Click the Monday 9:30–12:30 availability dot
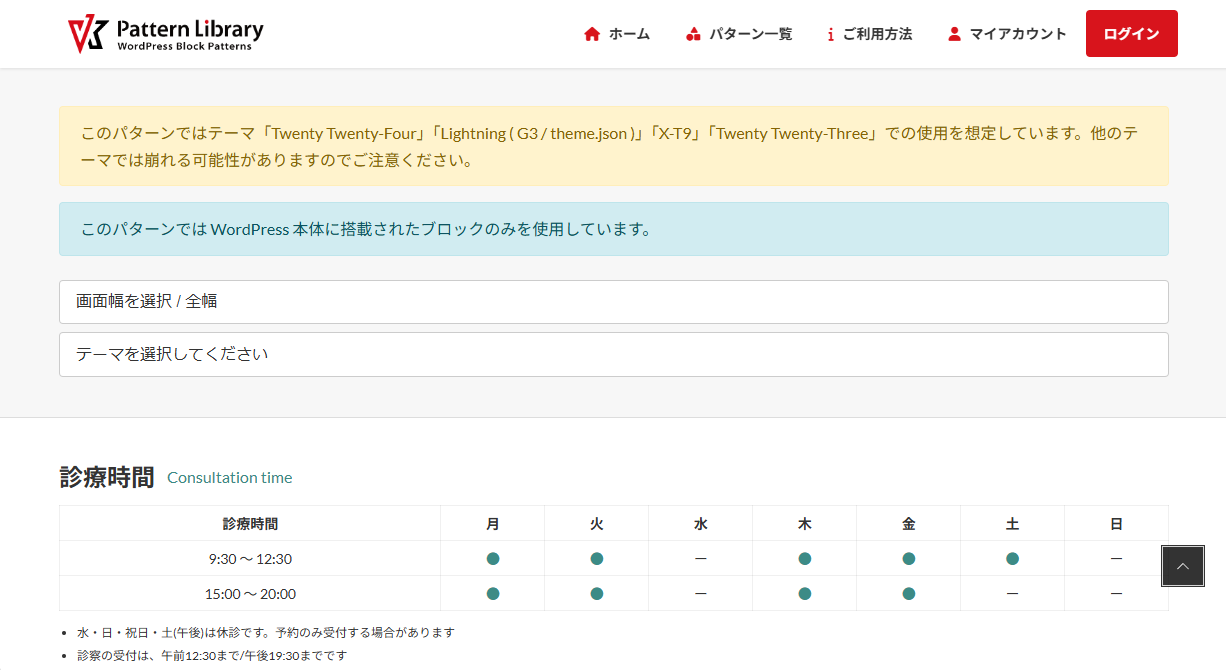1226x670 pixels. pyautogui.click(x=493, y=558)
